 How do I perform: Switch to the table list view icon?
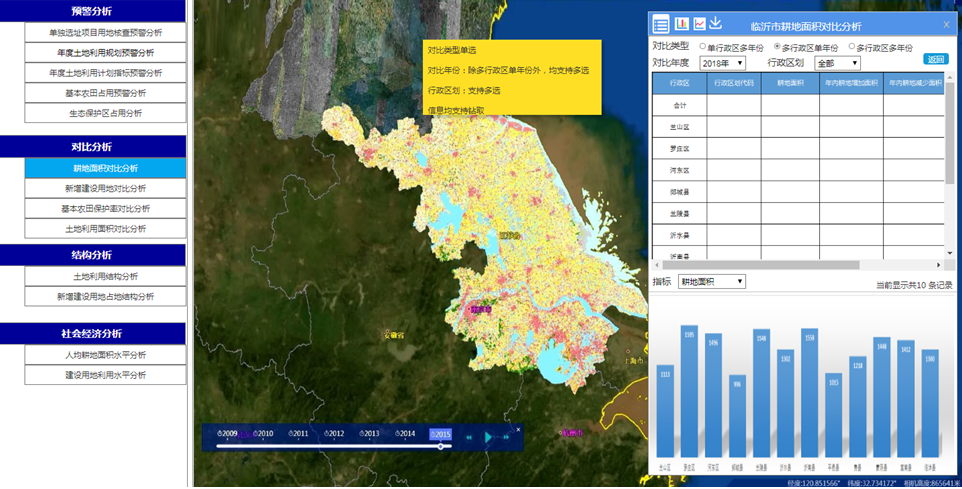661,25
